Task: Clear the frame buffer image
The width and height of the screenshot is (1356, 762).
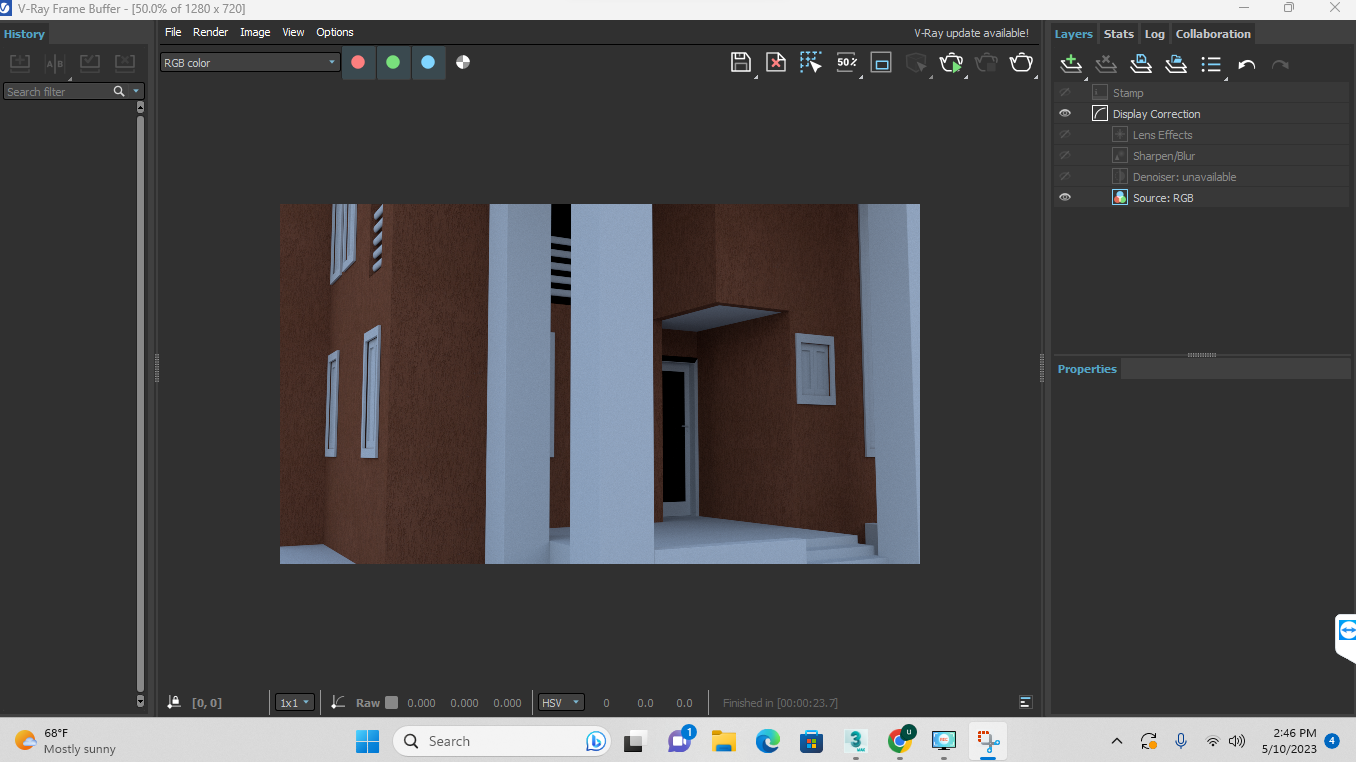Action: [x=776, y=62]
